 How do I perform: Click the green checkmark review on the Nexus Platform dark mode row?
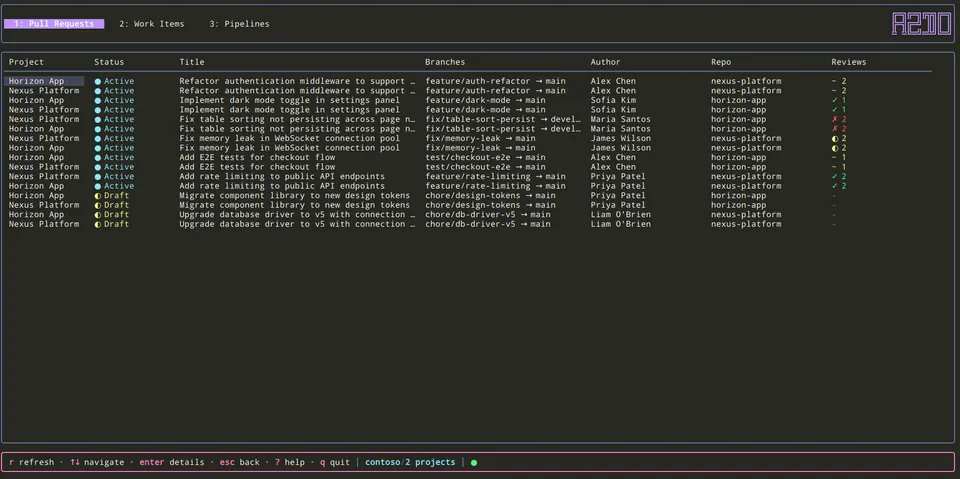tap(834, 110)
